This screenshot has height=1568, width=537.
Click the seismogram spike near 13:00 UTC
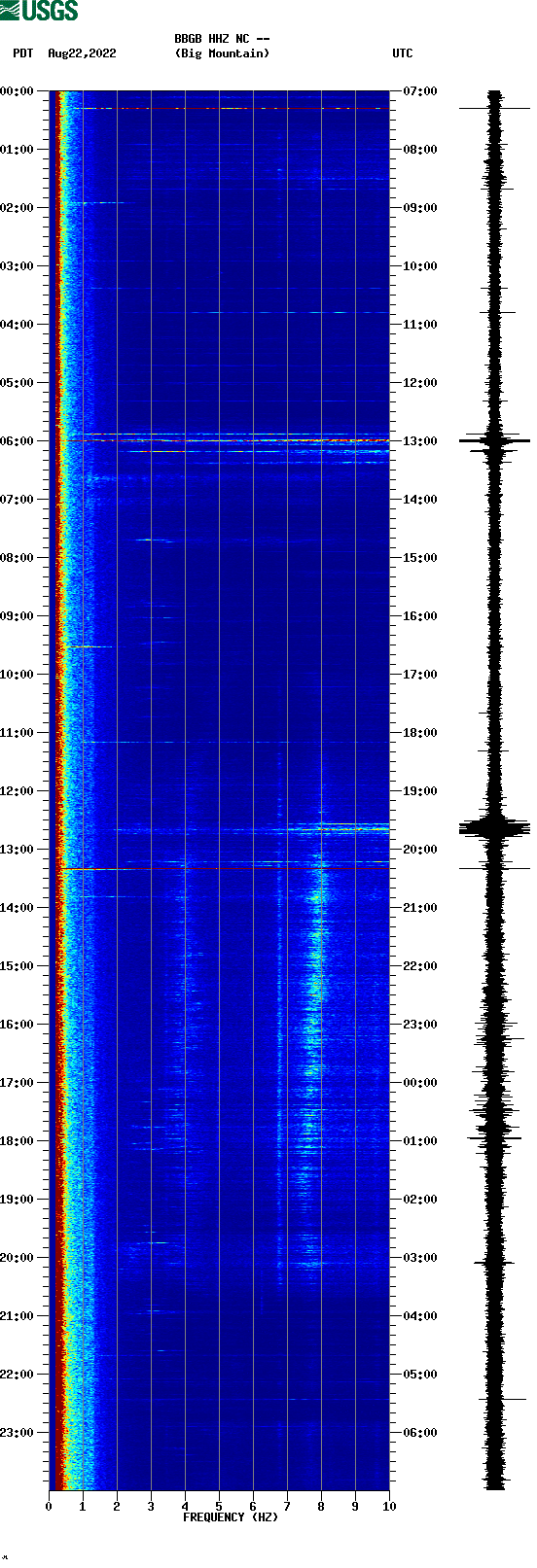pos(495,440)
